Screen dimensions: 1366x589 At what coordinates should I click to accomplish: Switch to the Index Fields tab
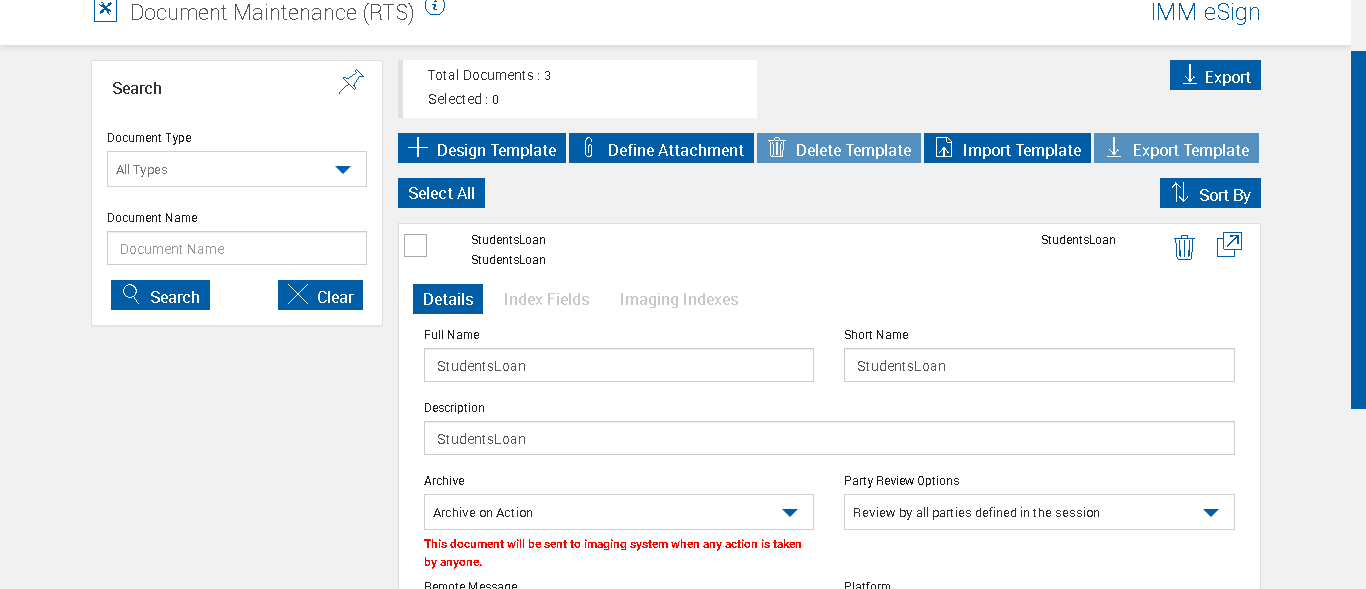click(x=546, y=299)
